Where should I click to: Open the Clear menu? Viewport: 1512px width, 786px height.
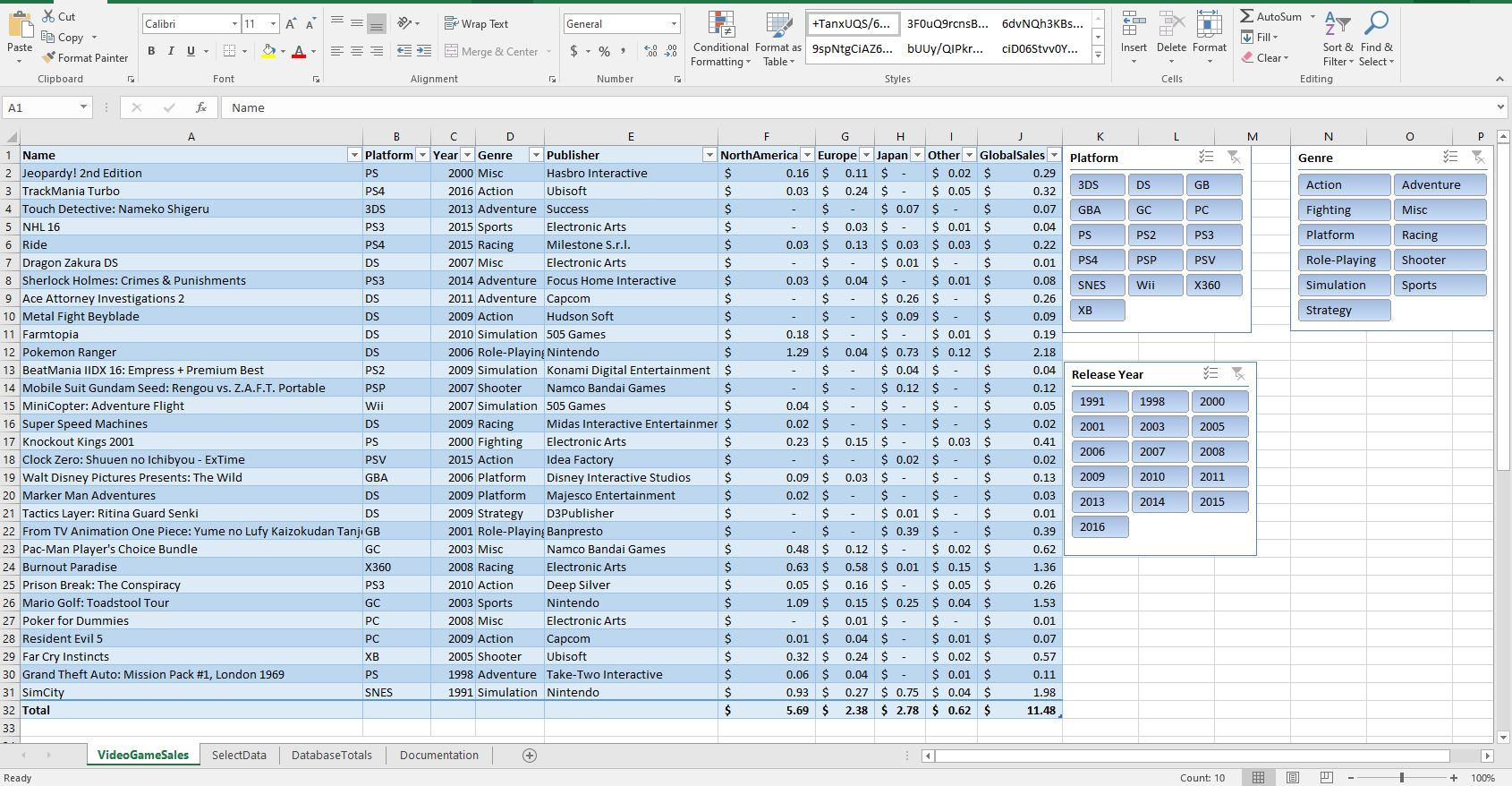tap(1264, 57)
